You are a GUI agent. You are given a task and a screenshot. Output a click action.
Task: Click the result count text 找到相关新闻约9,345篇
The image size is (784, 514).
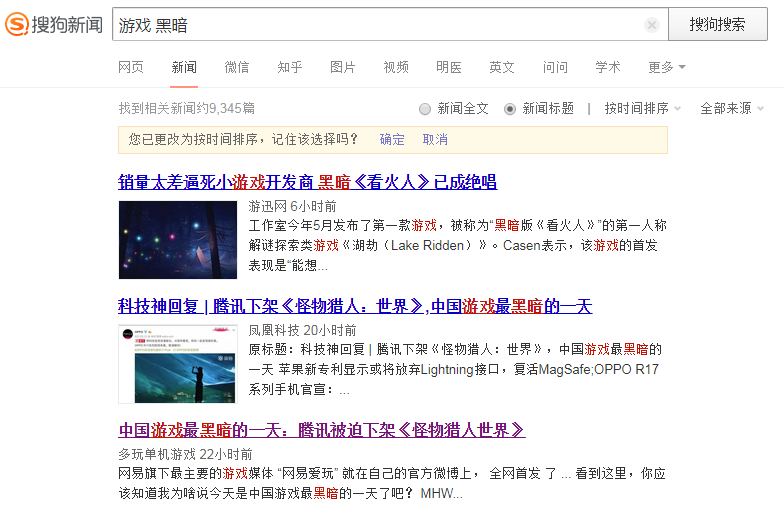click(186, 108)
